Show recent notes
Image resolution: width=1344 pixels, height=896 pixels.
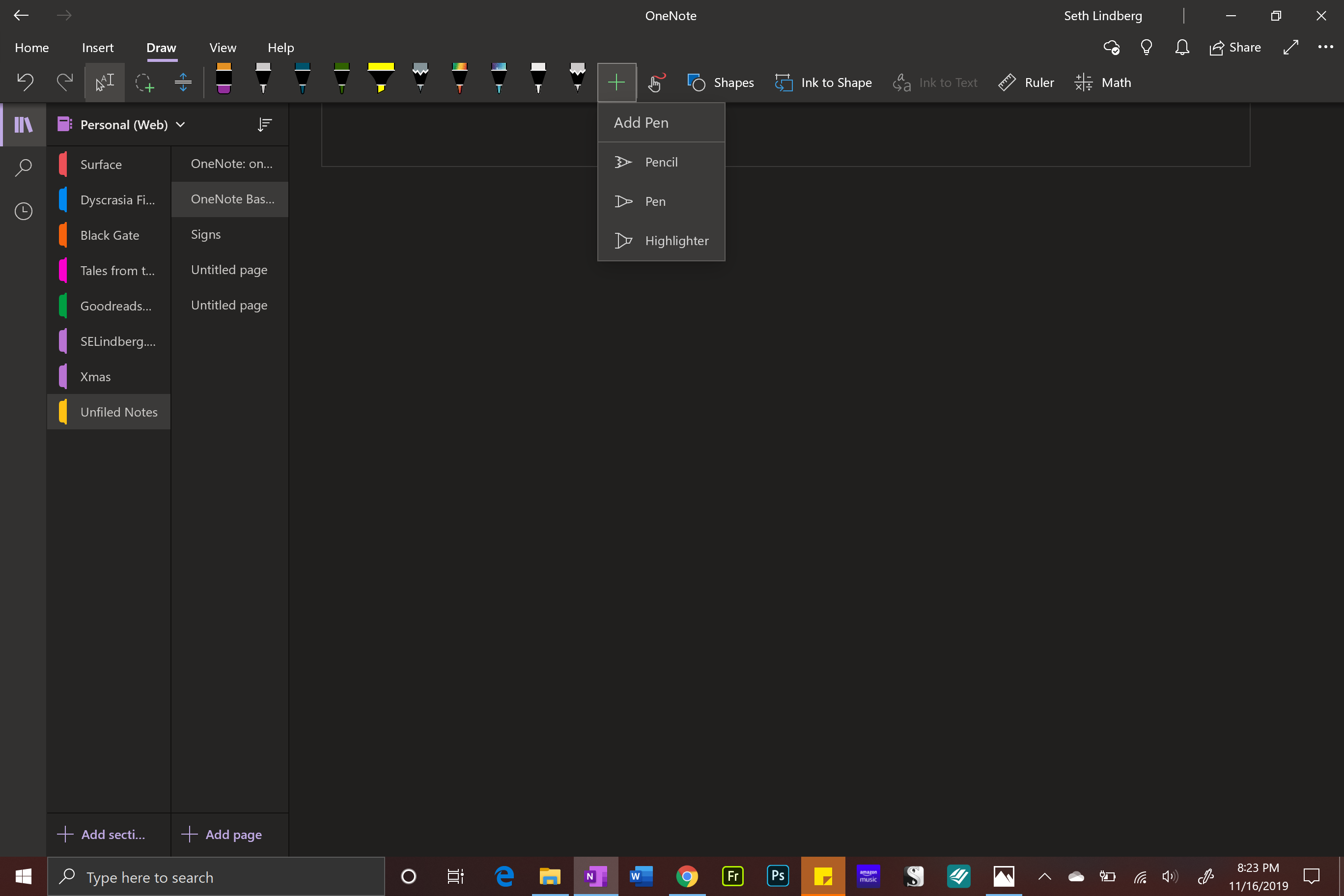coord(24,211)
